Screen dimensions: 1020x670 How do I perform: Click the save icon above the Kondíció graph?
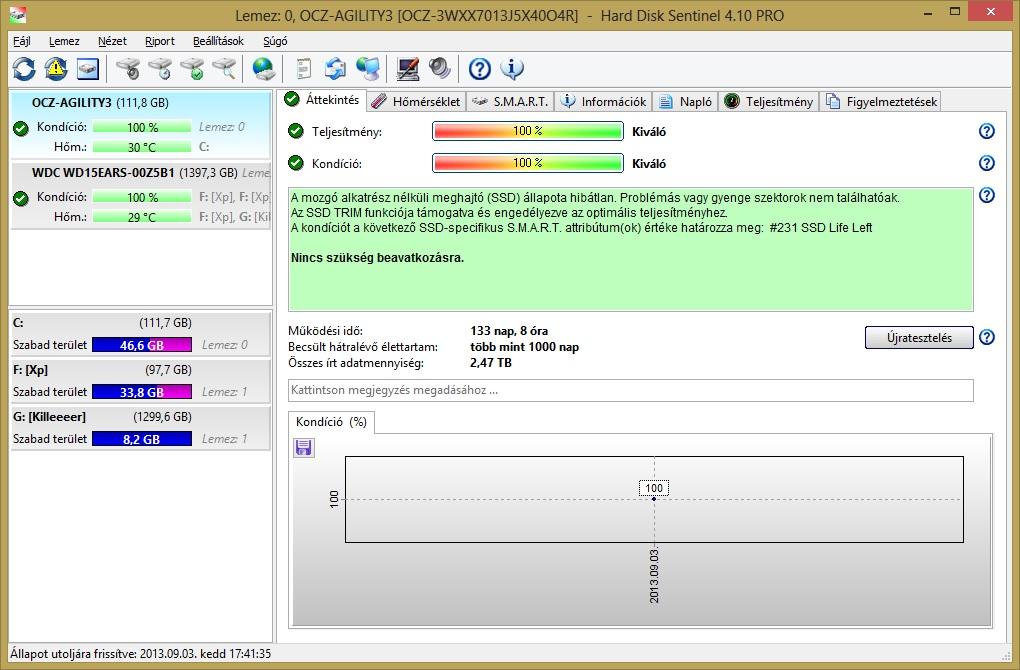click(x=303, y=448)
